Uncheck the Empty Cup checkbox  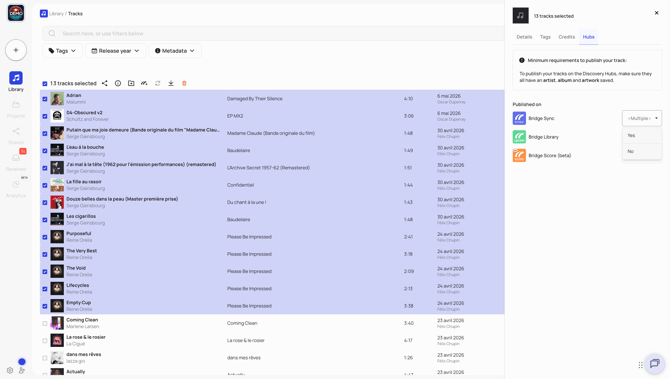tap(44, 306)
